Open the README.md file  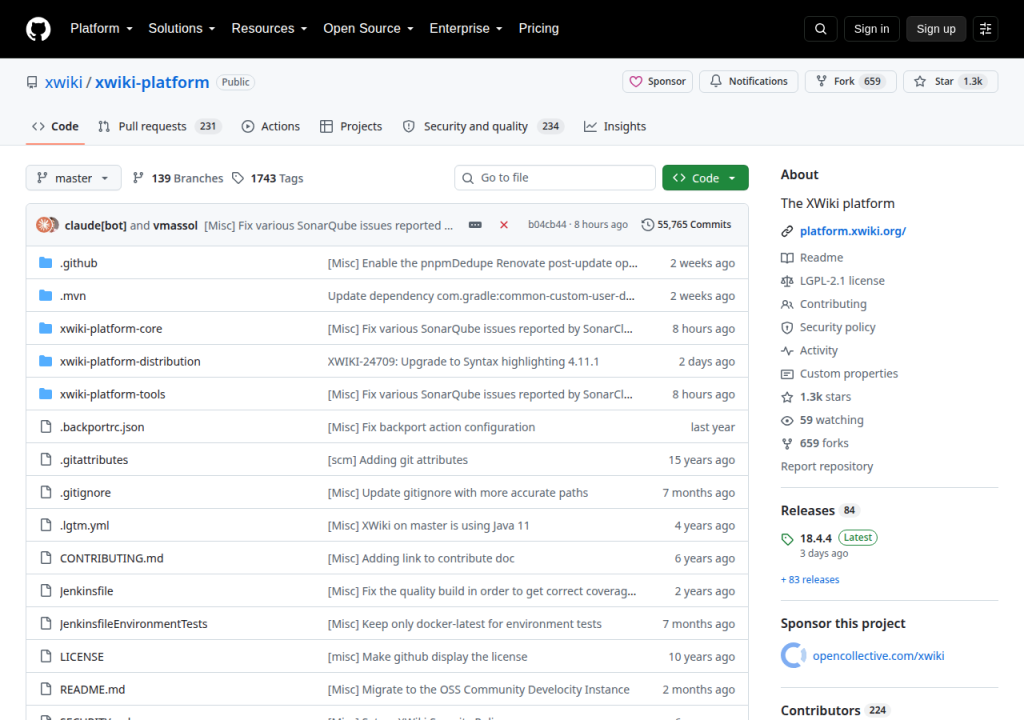[92, 689]
